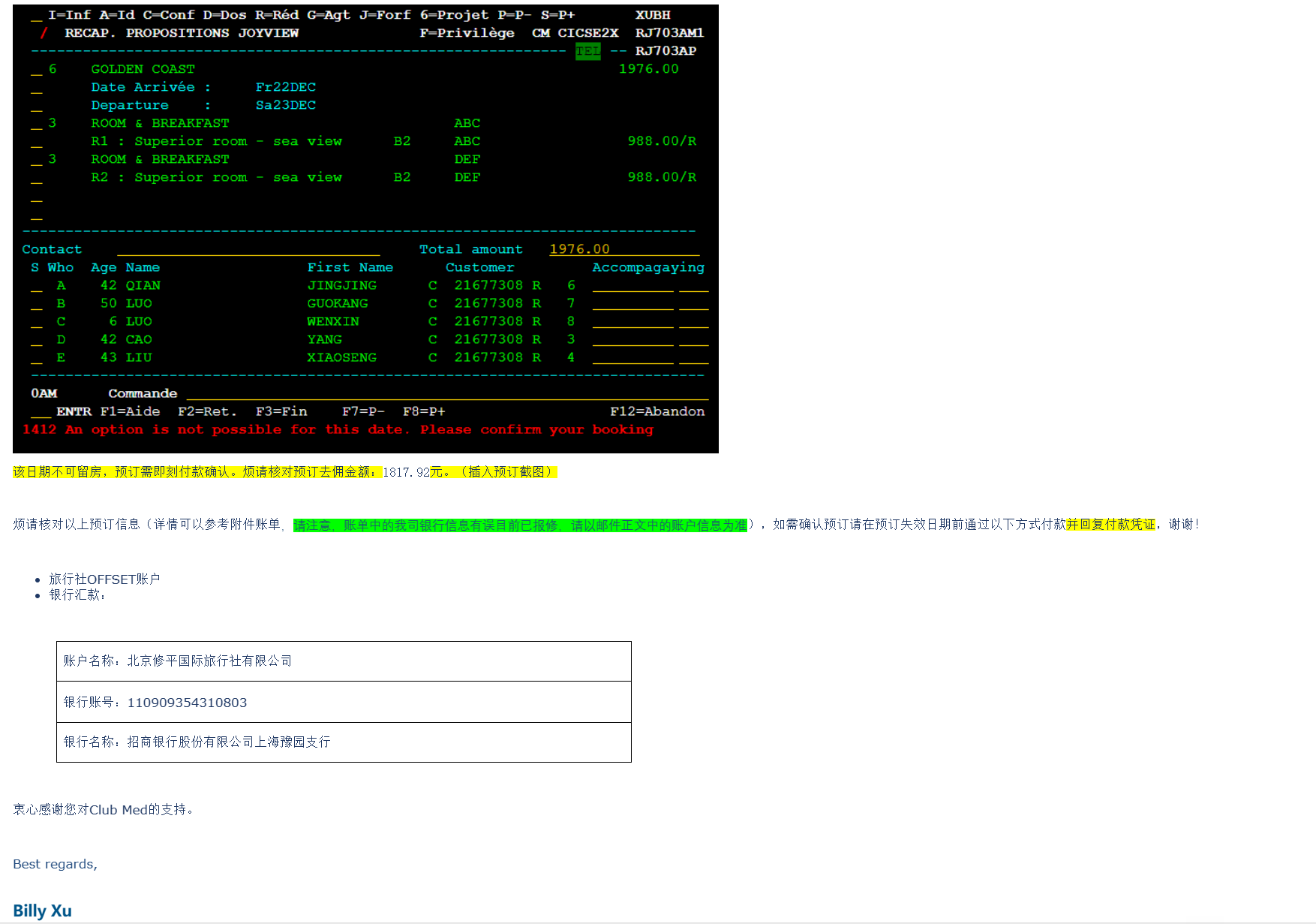This screenshot has width=1316, height=924.
Task: Click F1=Aide help key label
Action: [x=130, y=411]
